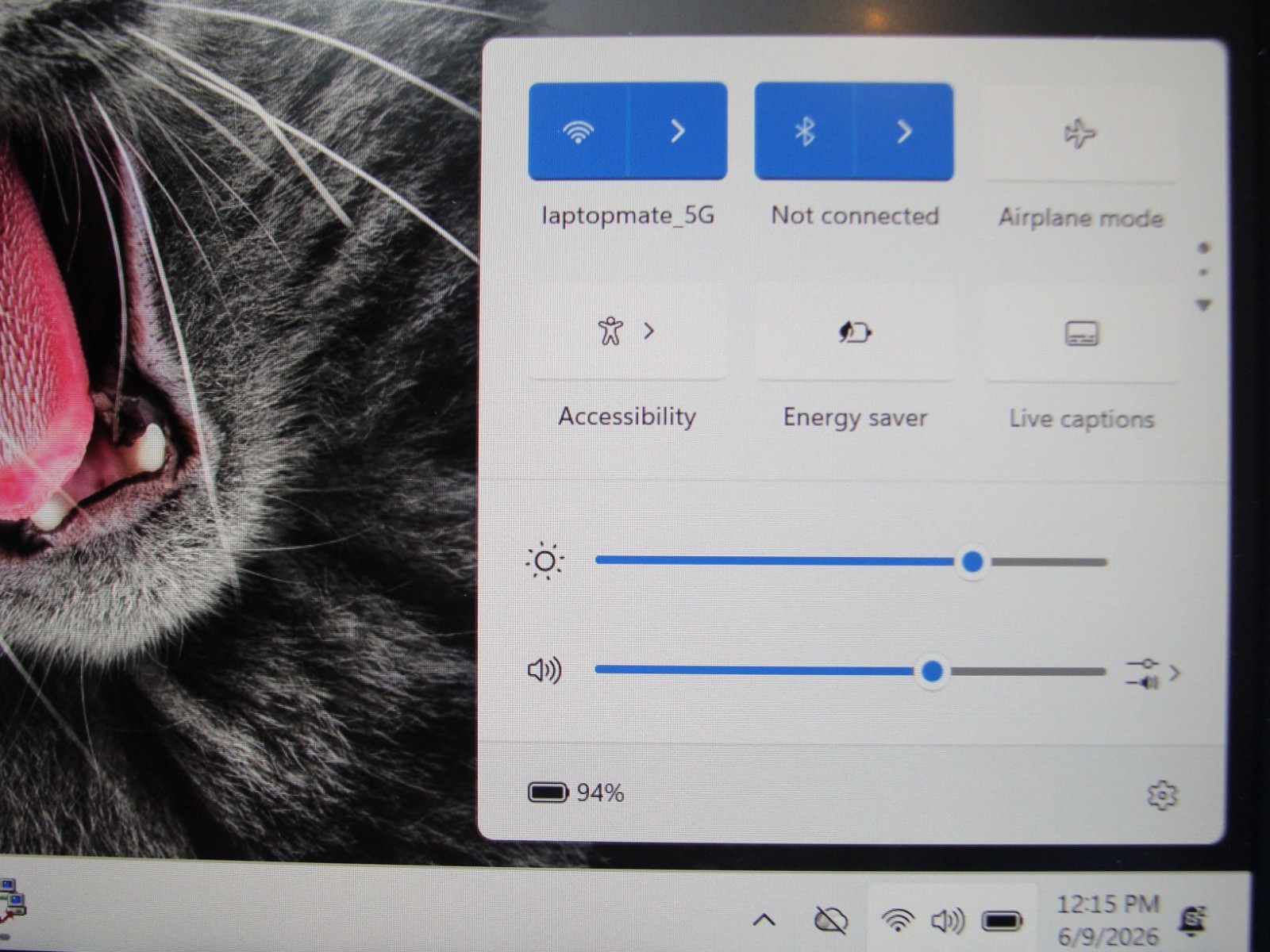
Task: Click the 94% battery indicator
Action: 576,793
